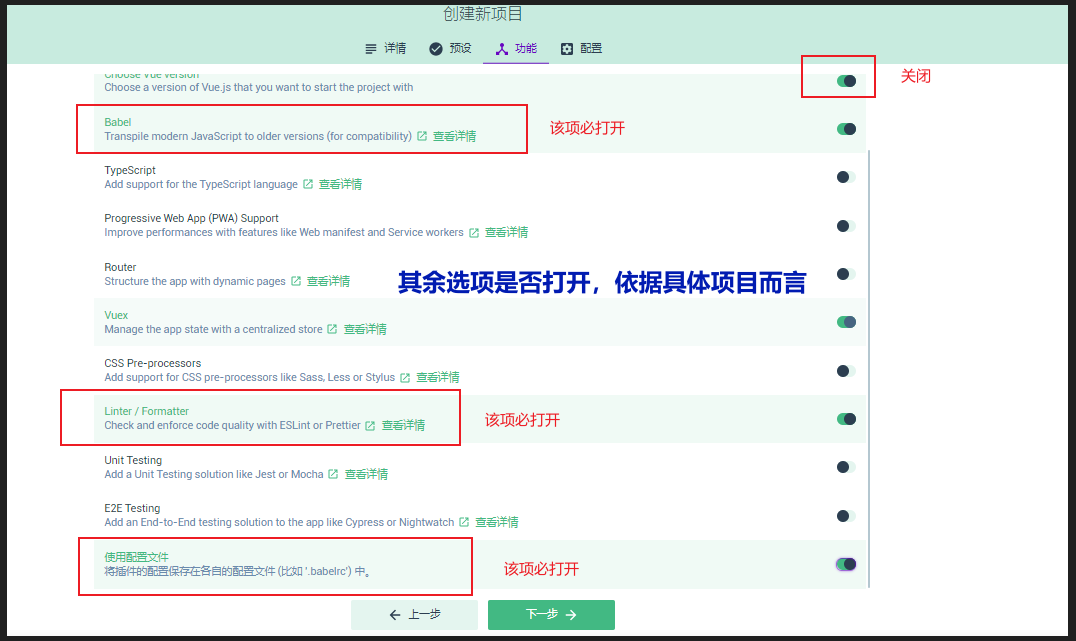Screen dimensions: 1076x641
Task: Click external link icon in Linter row
Action: point(370,426)
